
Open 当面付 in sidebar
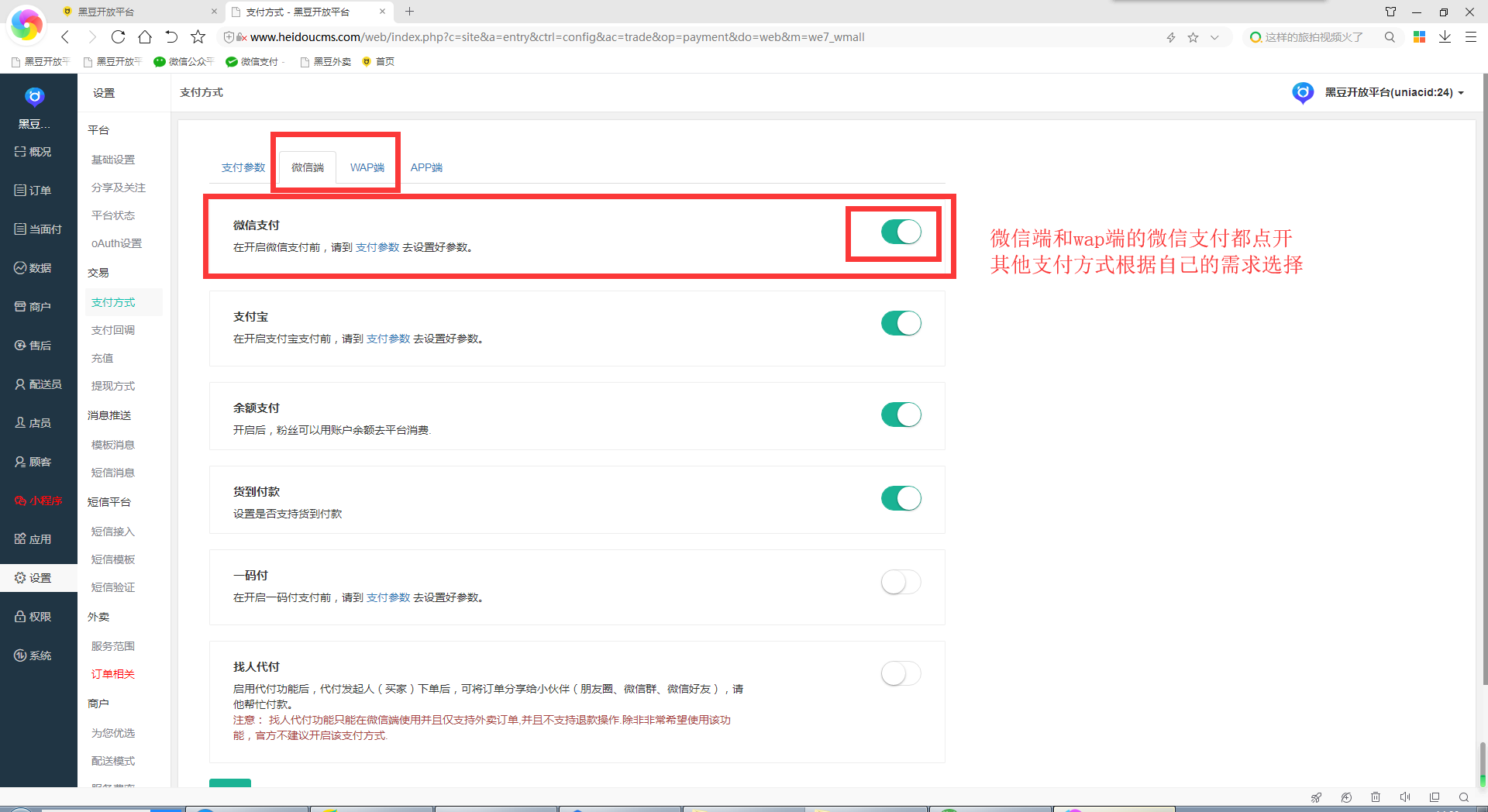click(38, 229)
